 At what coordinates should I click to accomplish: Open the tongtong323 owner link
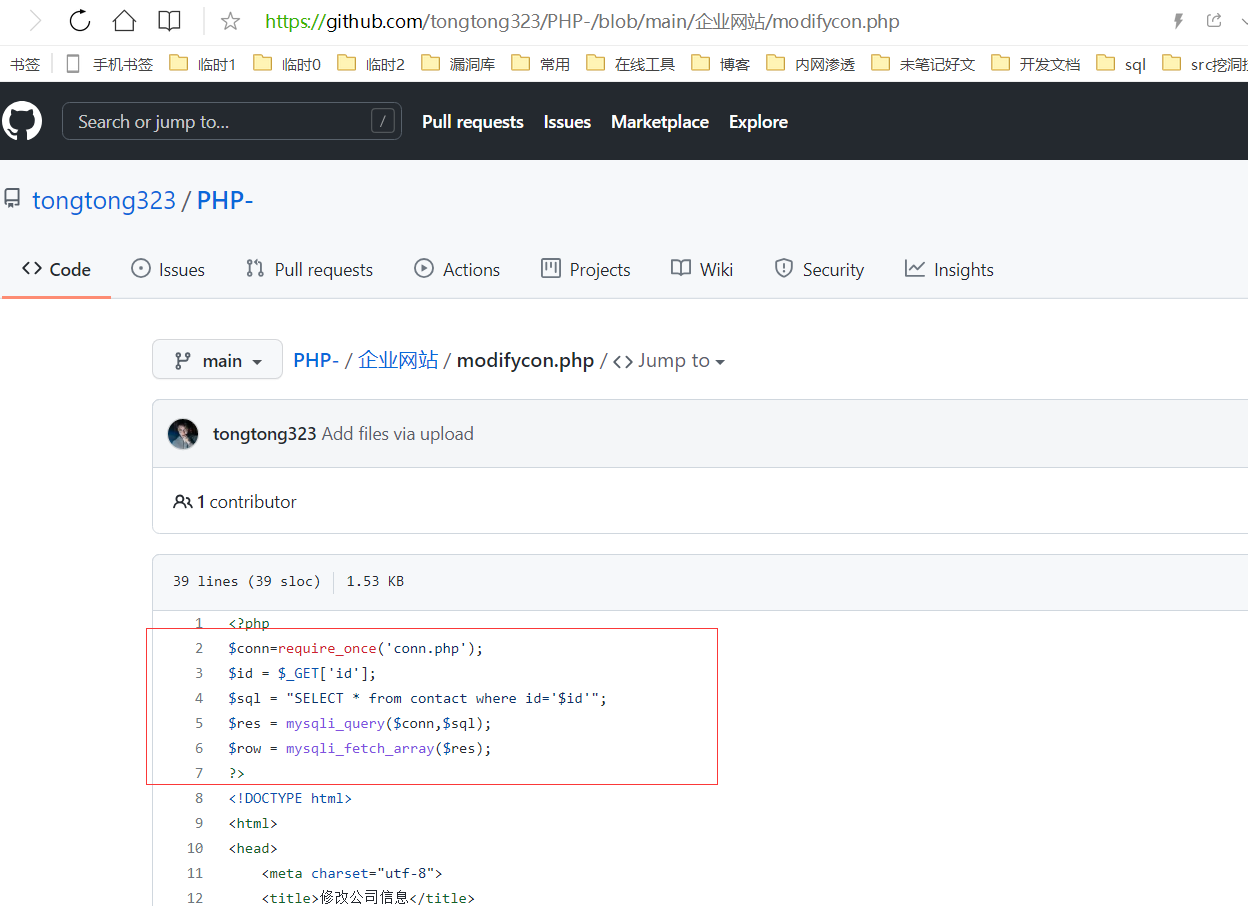(x=104, y=200)
